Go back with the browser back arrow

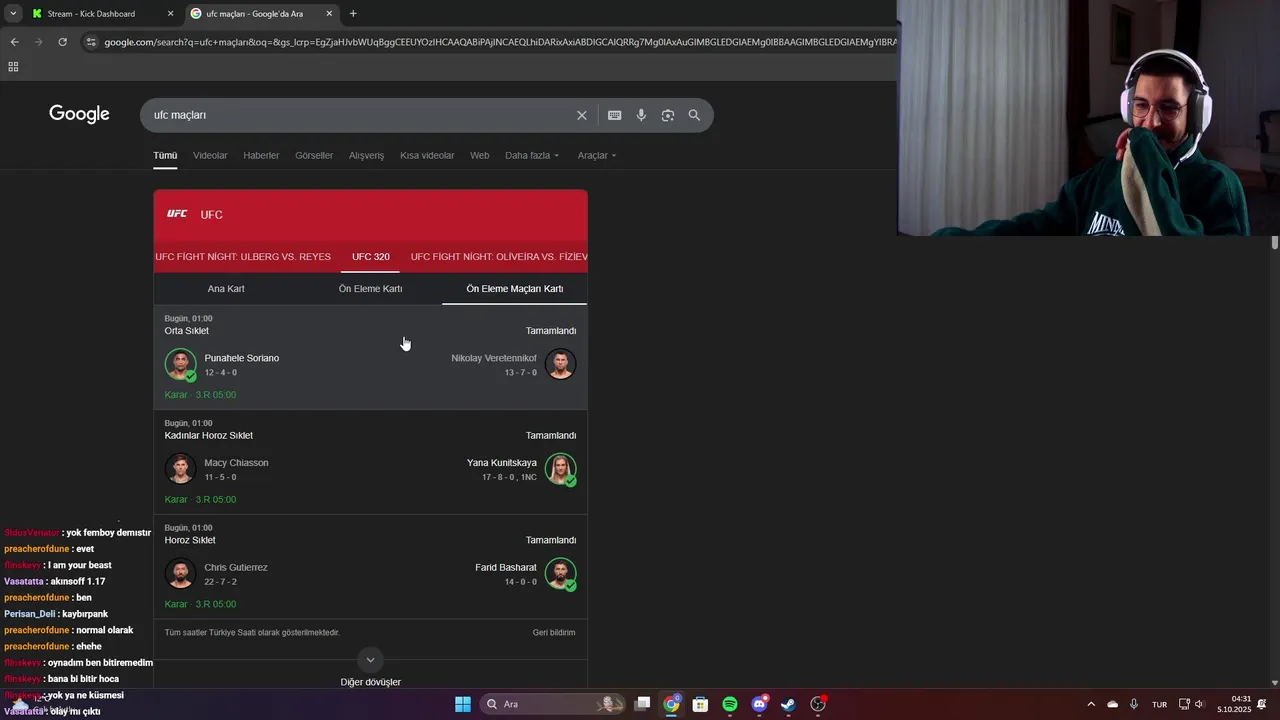click(14, 42)
